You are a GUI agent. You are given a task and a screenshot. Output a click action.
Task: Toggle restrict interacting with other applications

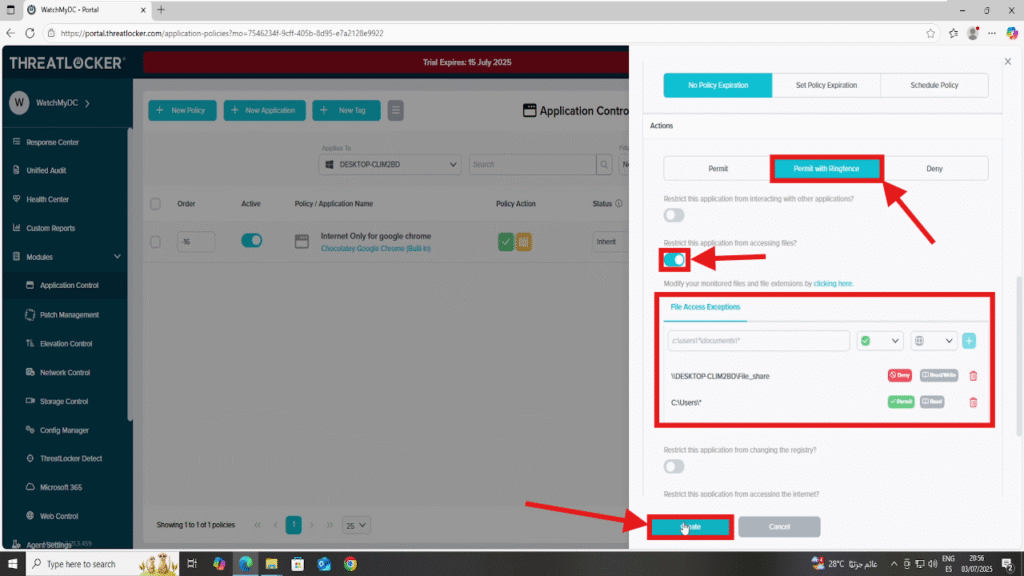(x=674, y=215)
